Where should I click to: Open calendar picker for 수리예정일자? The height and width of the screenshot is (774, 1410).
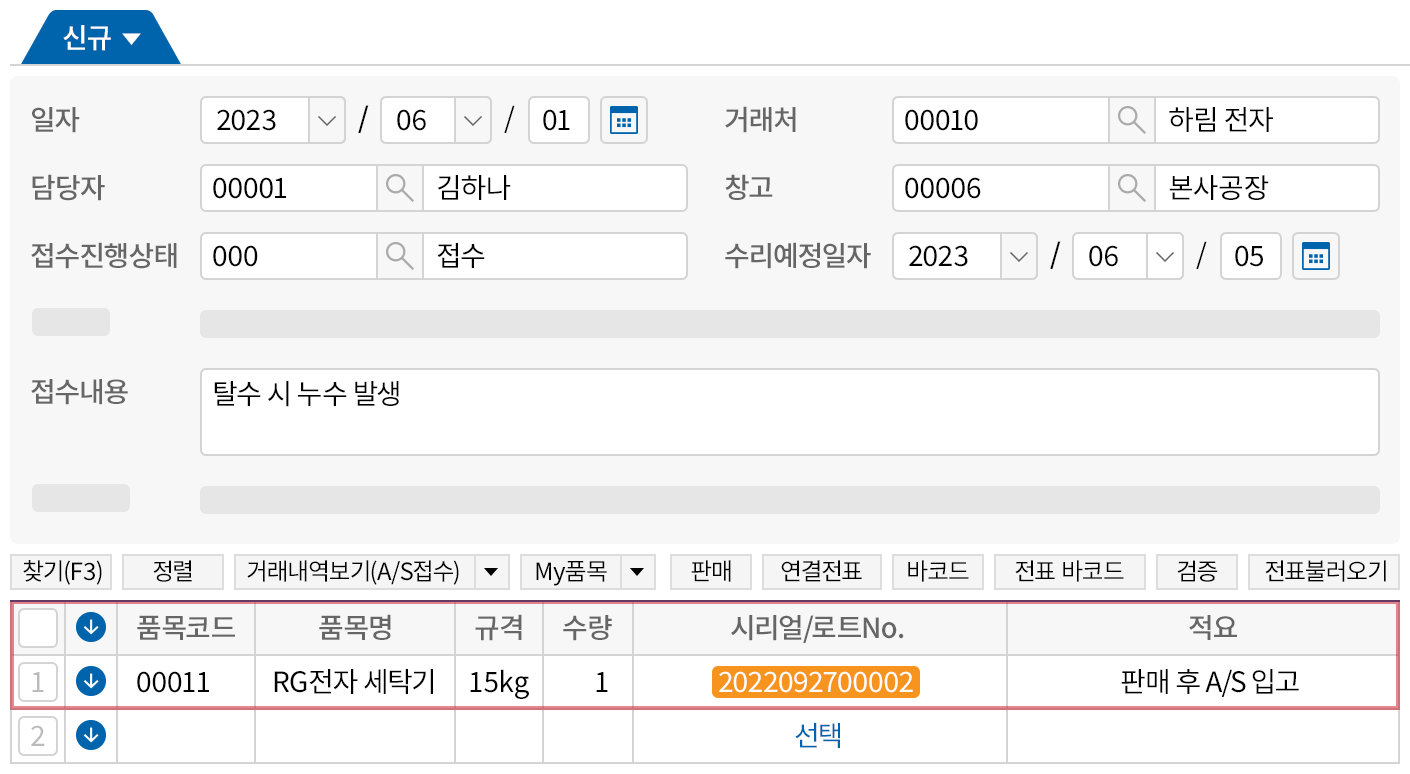(x=1315, y=257)
